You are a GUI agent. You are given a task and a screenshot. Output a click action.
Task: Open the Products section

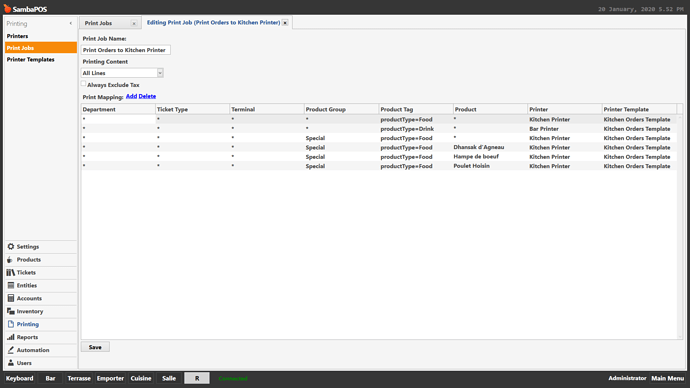pos(41,260)
